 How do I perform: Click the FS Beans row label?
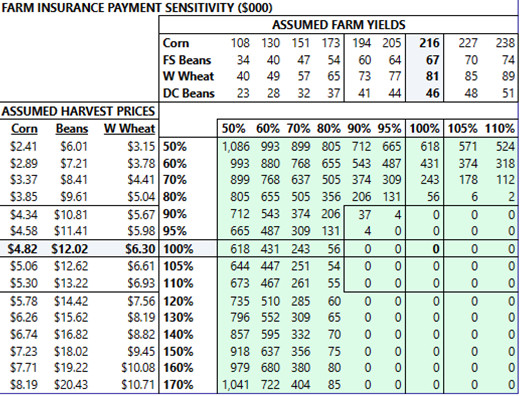pos(187,60)
